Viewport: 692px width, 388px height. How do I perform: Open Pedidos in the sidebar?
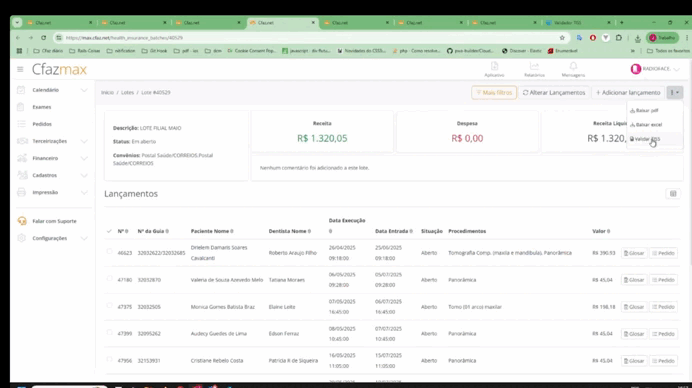(42, 124)
